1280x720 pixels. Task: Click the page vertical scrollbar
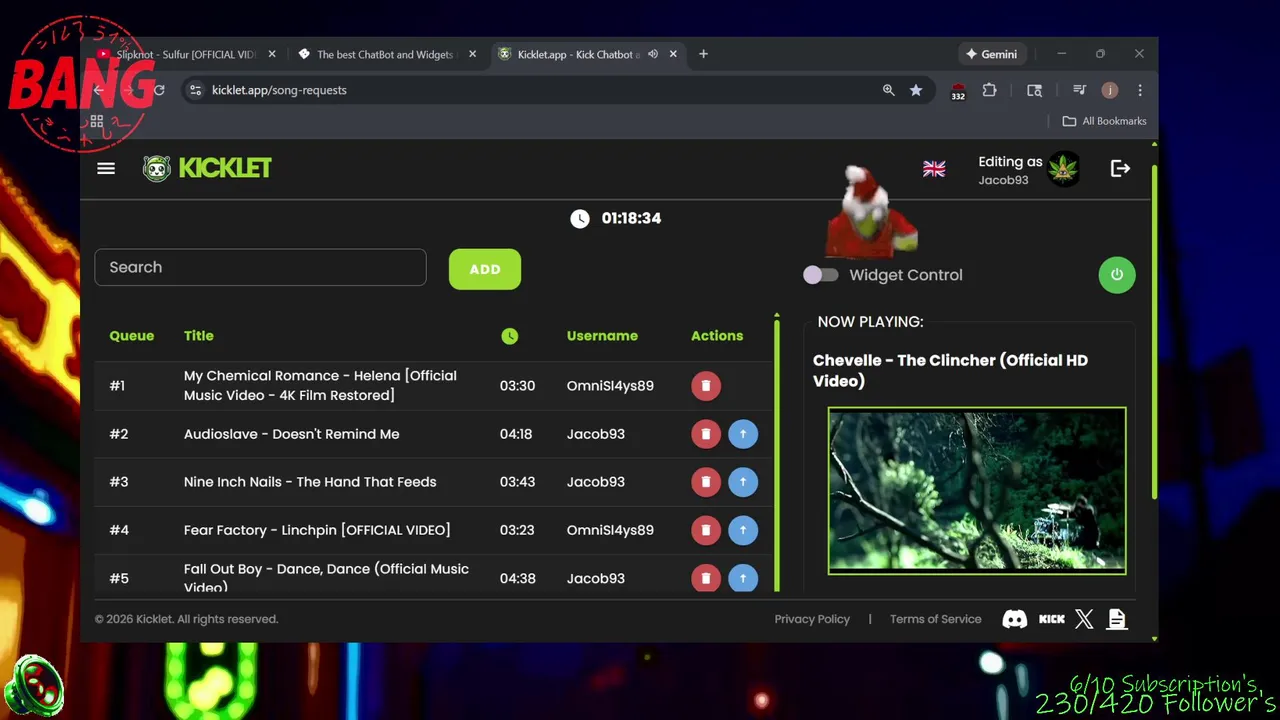(x=1154, y=330)
